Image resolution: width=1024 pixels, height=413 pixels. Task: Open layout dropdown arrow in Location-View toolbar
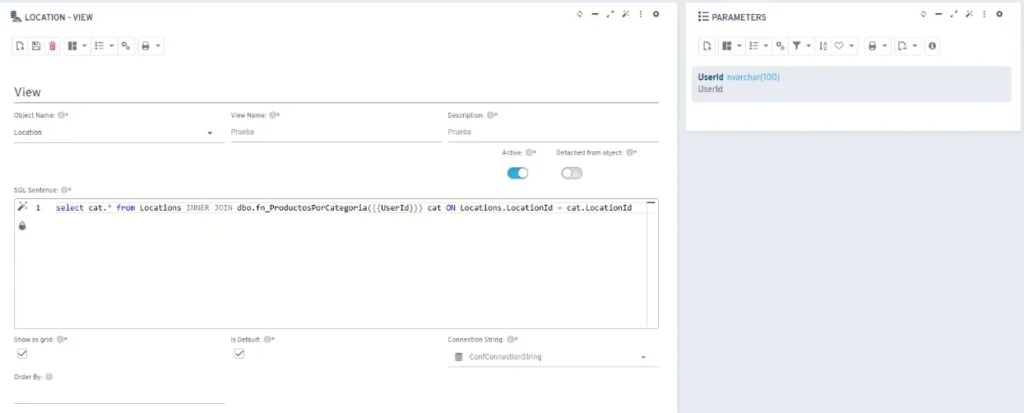[85, 46]
